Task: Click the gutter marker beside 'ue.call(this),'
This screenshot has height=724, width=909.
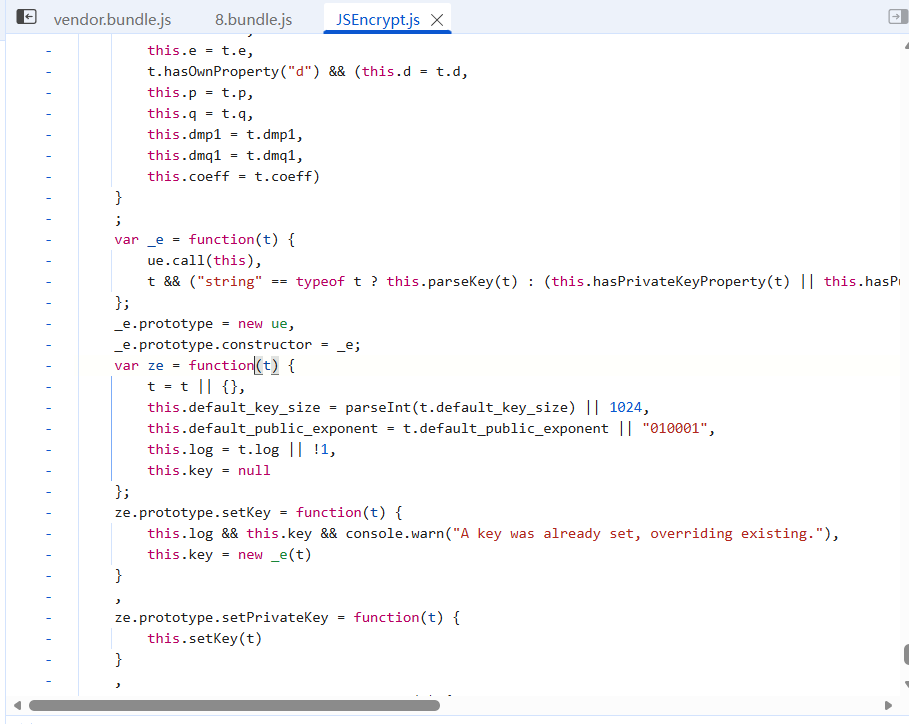Action: tap(49, 261)
